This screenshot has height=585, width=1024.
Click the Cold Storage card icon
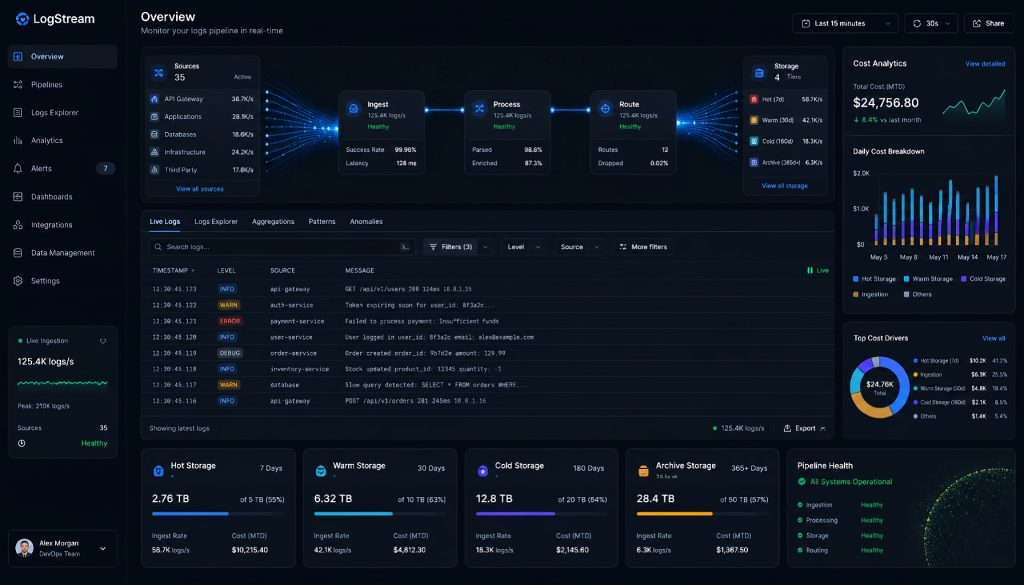pyautogui.click(x=483, y=471)
